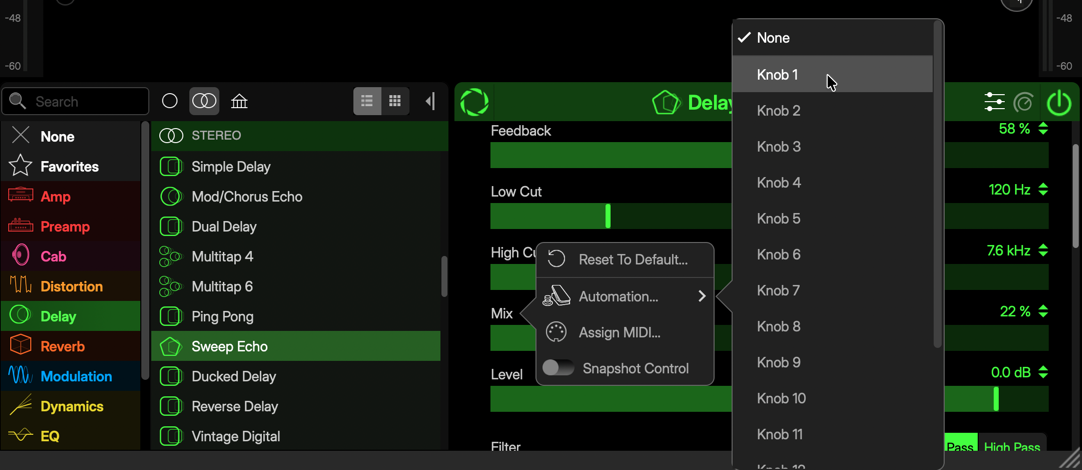The width and height of the screenshot is (1082, 470).
Task: Choose the Reverse Delay model
Action: pyautogui.click(x=295, y=407)
